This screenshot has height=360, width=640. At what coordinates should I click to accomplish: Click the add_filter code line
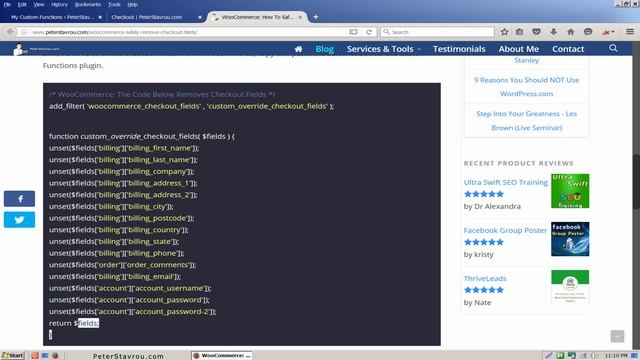click(x=191, y=106)
